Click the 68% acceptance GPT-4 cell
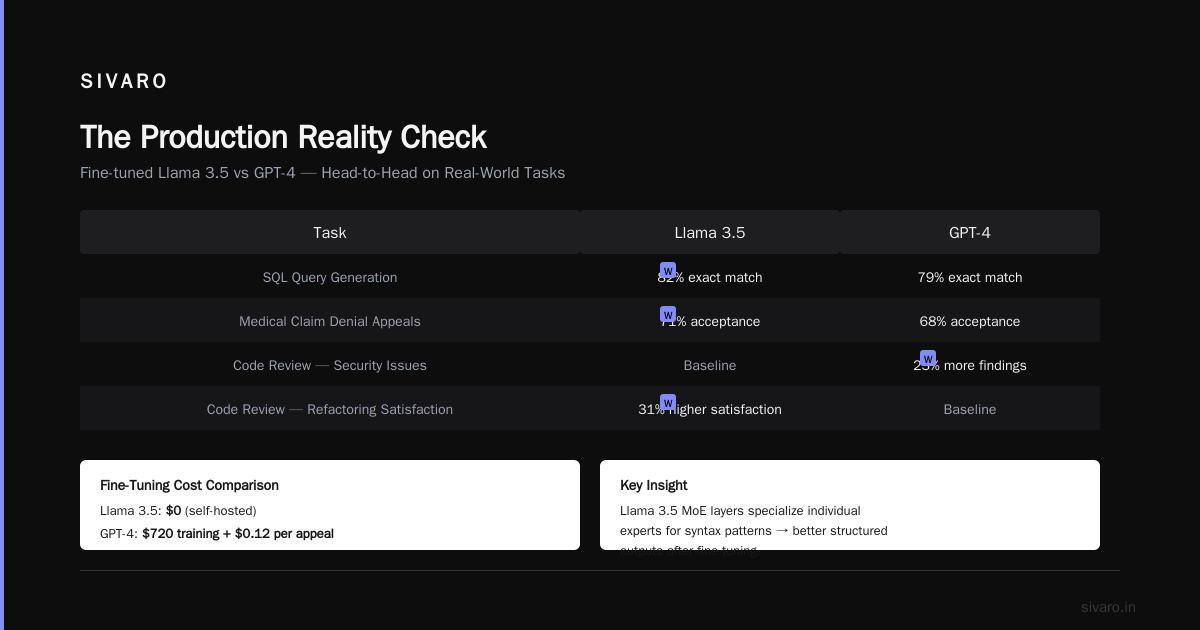1200x630 pixels. click(x=970, y=321)
